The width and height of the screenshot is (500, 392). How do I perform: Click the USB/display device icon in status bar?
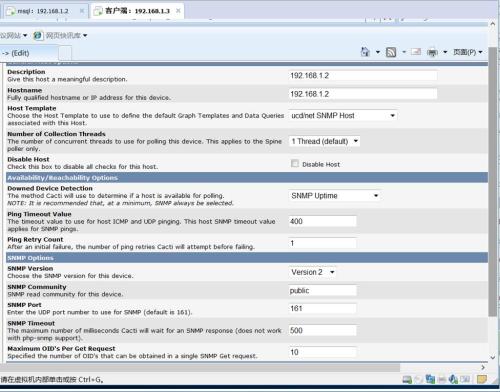pyautogui.click(x=465, y=379)
